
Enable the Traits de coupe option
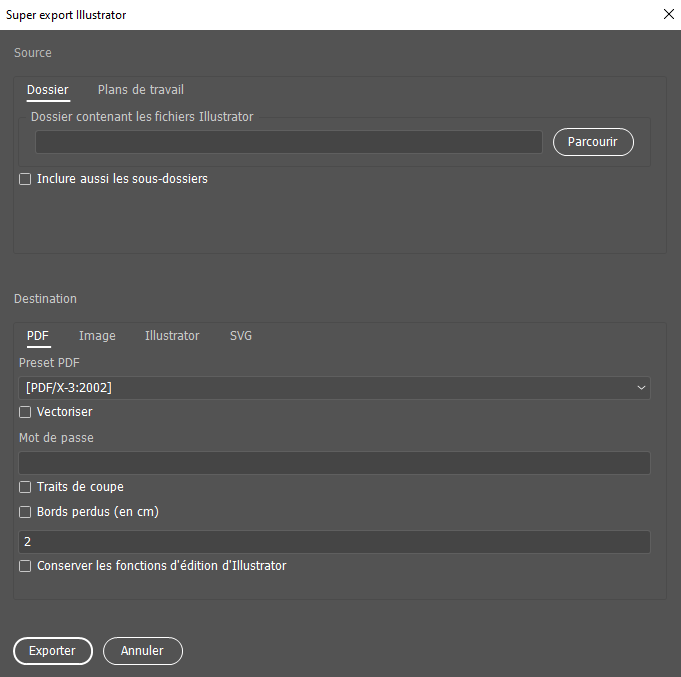coord(25,487)
